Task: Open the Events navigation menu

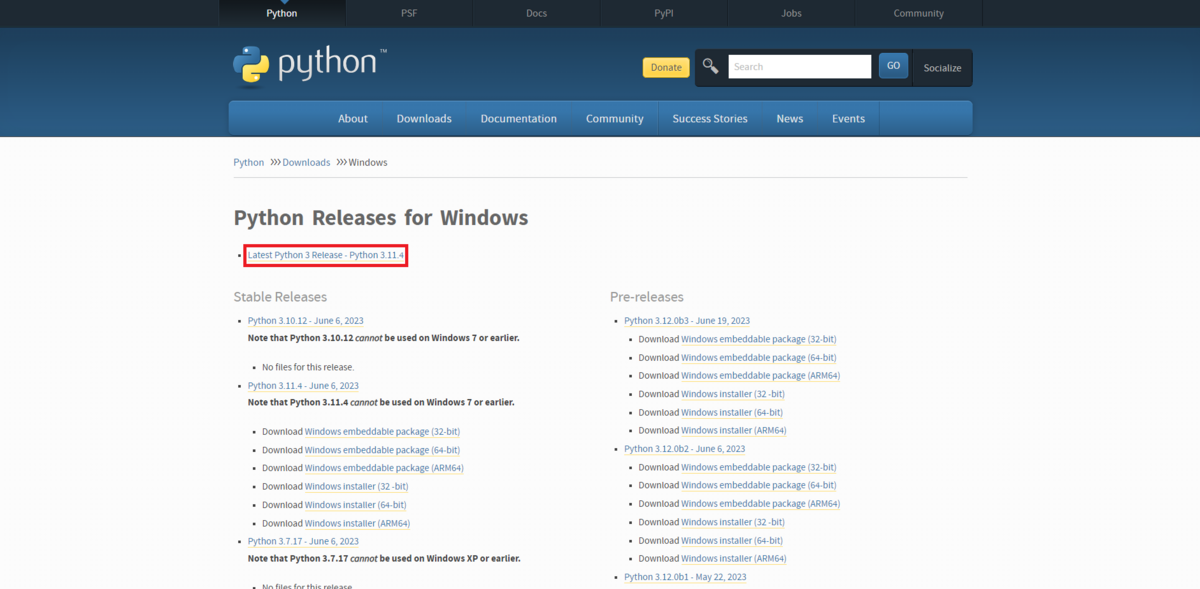Action: (849, 118)
